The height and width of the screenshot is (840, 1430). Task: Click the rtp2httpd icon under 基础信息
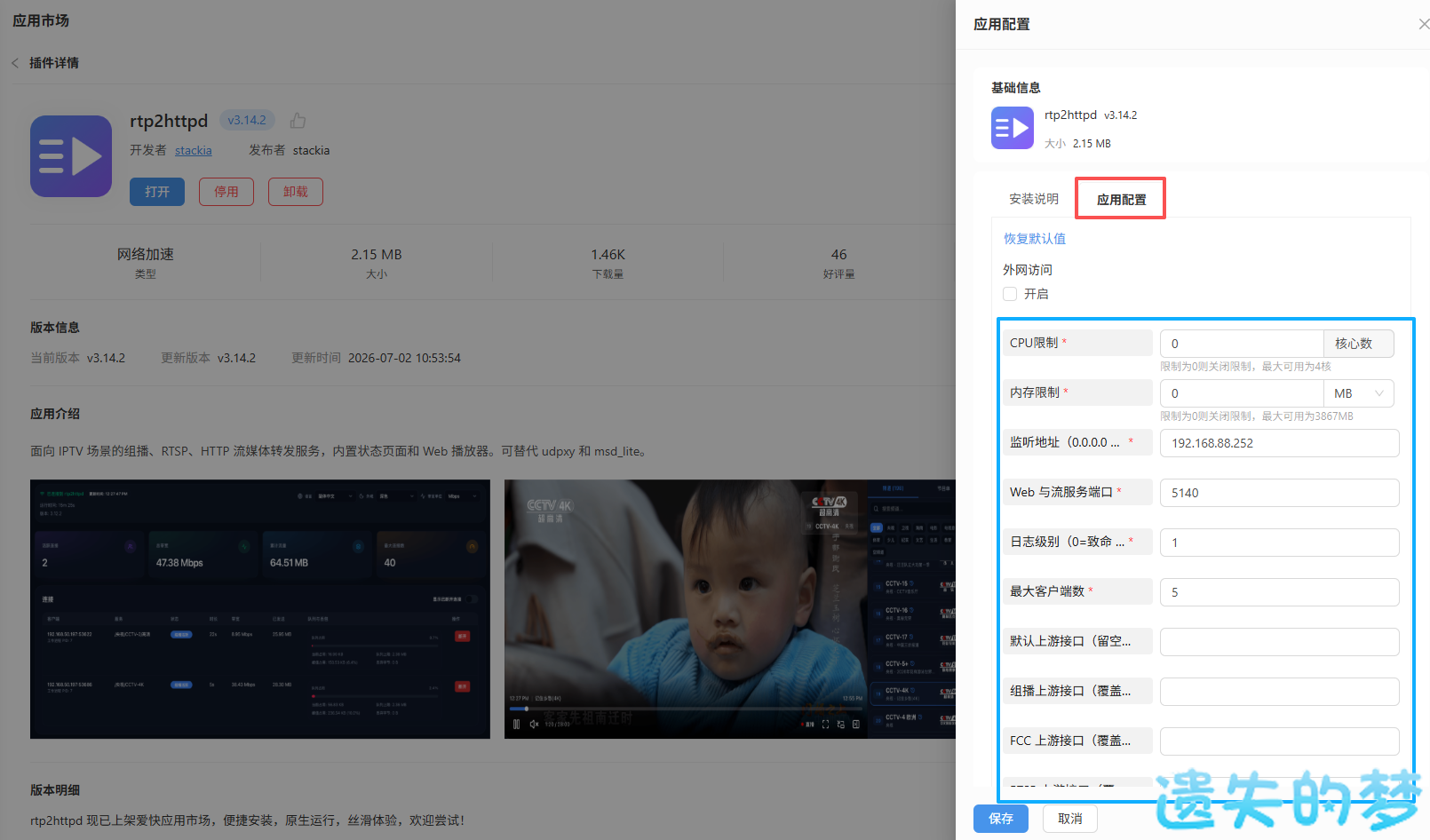pyautogui.click(x=1013, y=128)
